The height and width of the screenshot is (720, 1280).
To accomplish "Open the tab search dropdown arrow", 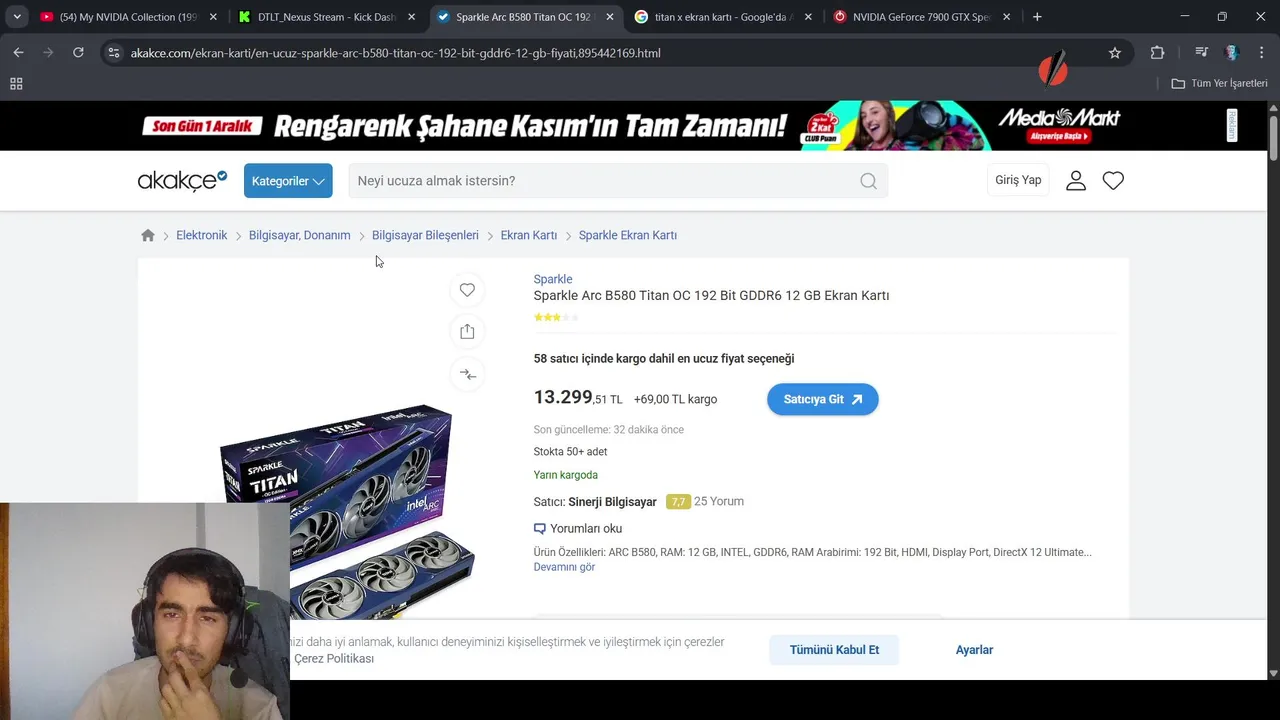I will click(x=17, y=17).
